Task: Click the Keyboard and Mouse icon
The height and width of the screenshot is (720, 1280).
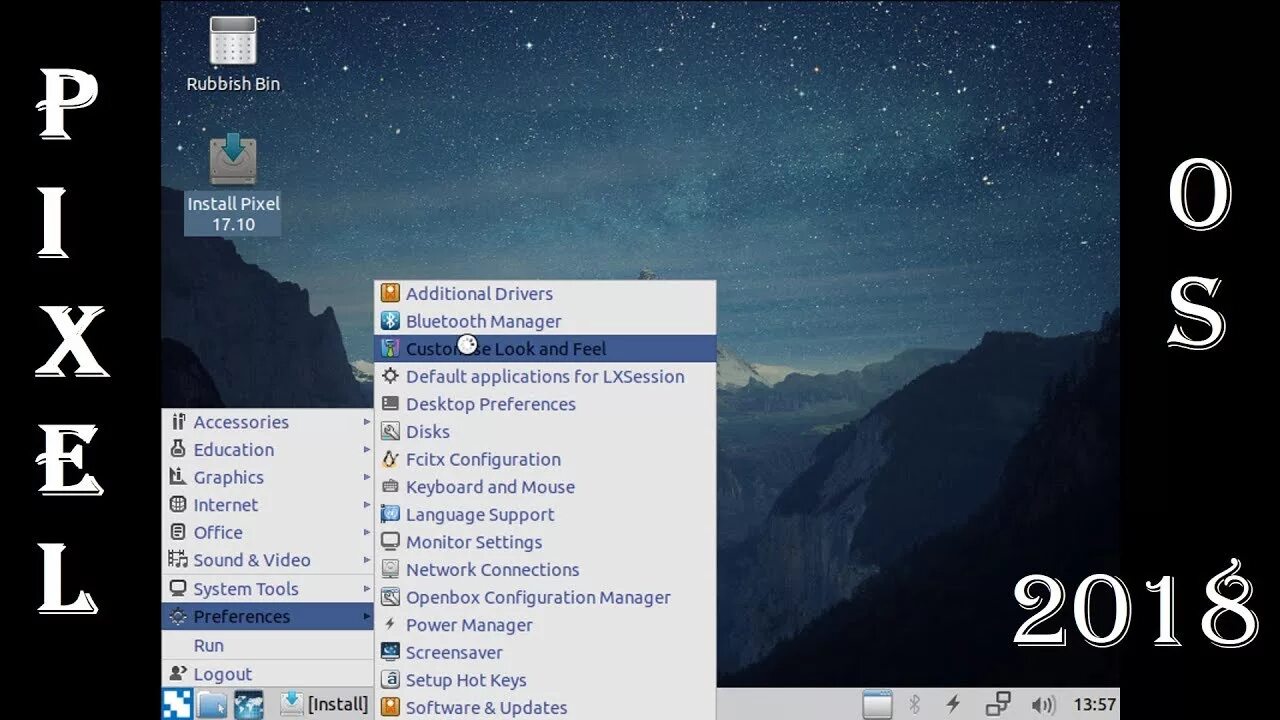Action: 390,487
